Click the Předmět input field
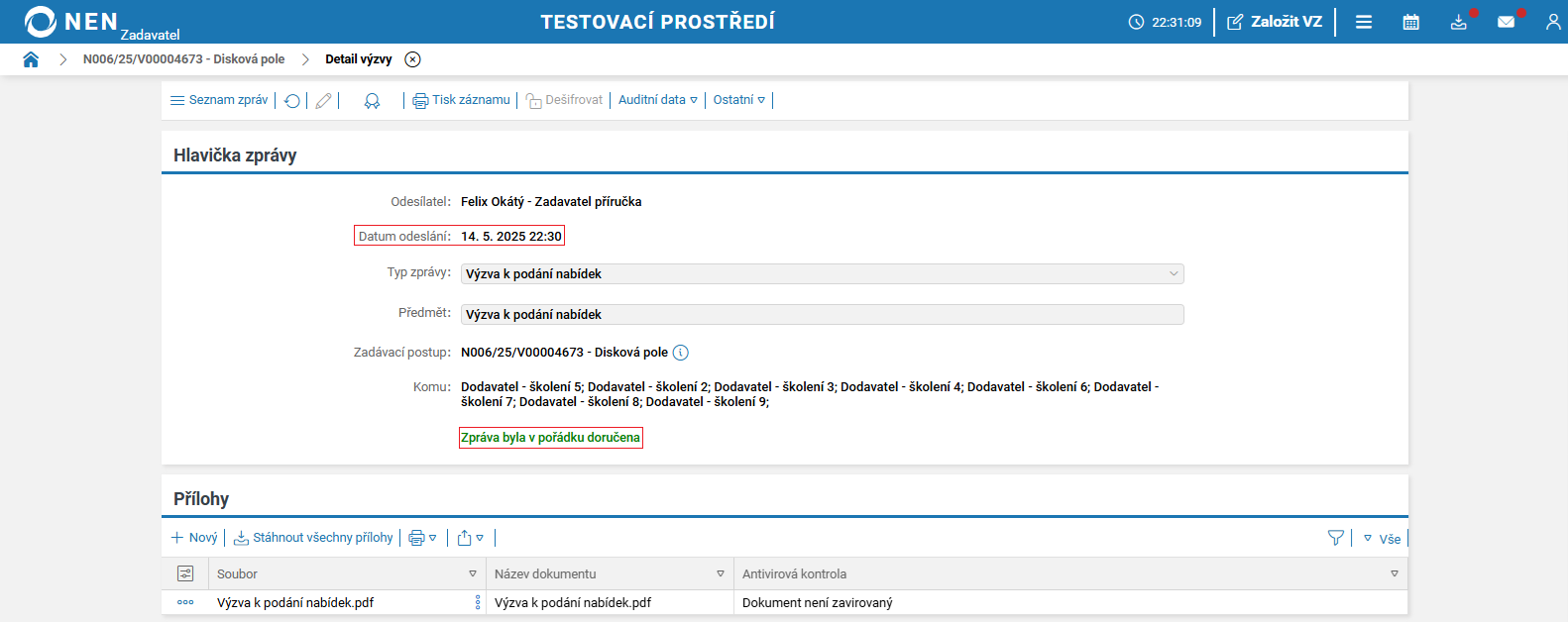This screenshot has height=622, width=1568. [823, 315]
